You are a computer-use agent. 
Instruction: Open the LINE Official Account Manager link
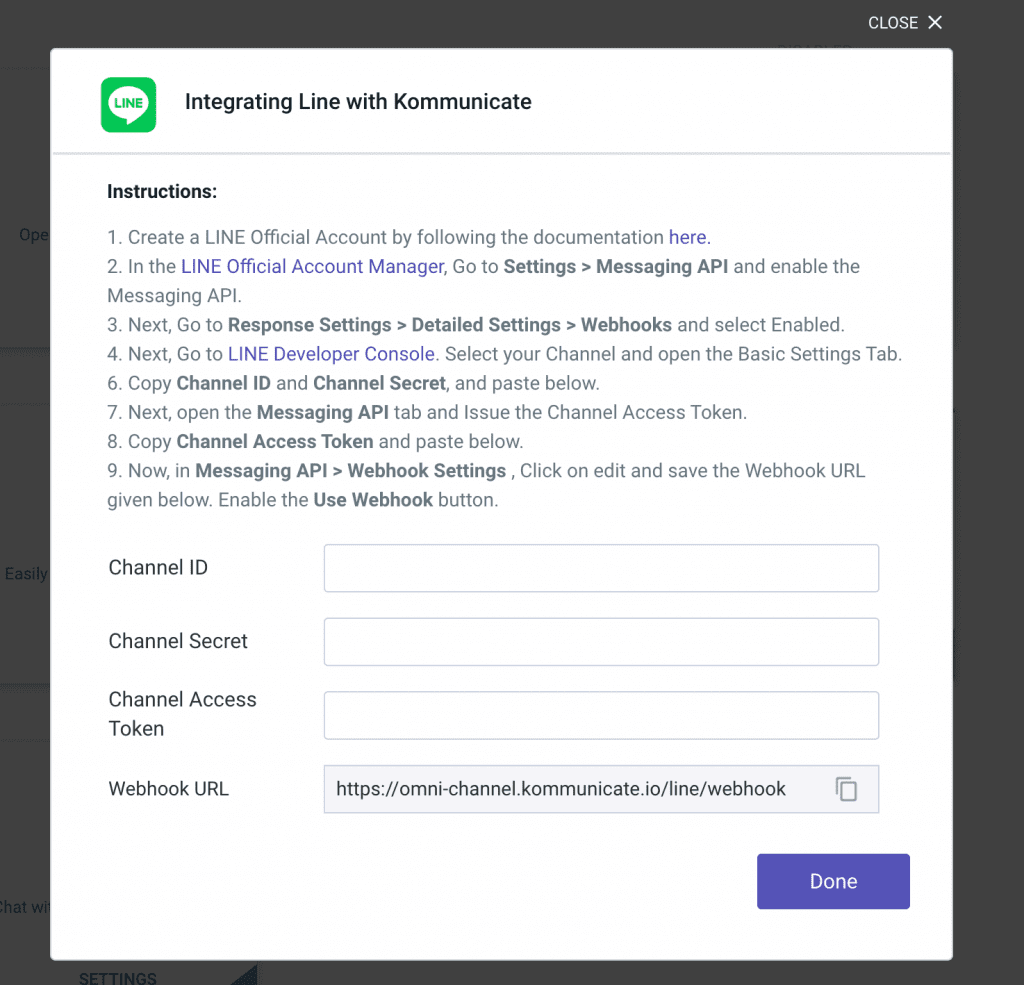(312, 266)
